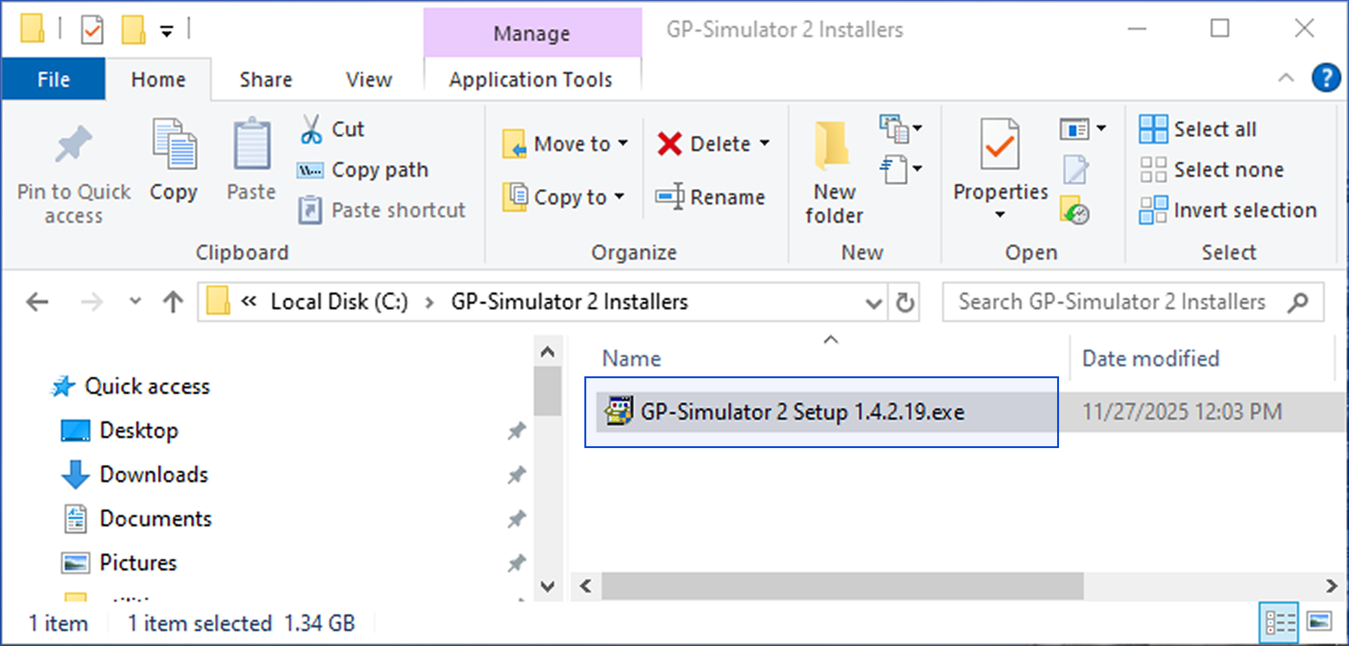Open the address bar history dropdown arrow
The width and height of the screenshot is (1349, 646).
point(874,302)
